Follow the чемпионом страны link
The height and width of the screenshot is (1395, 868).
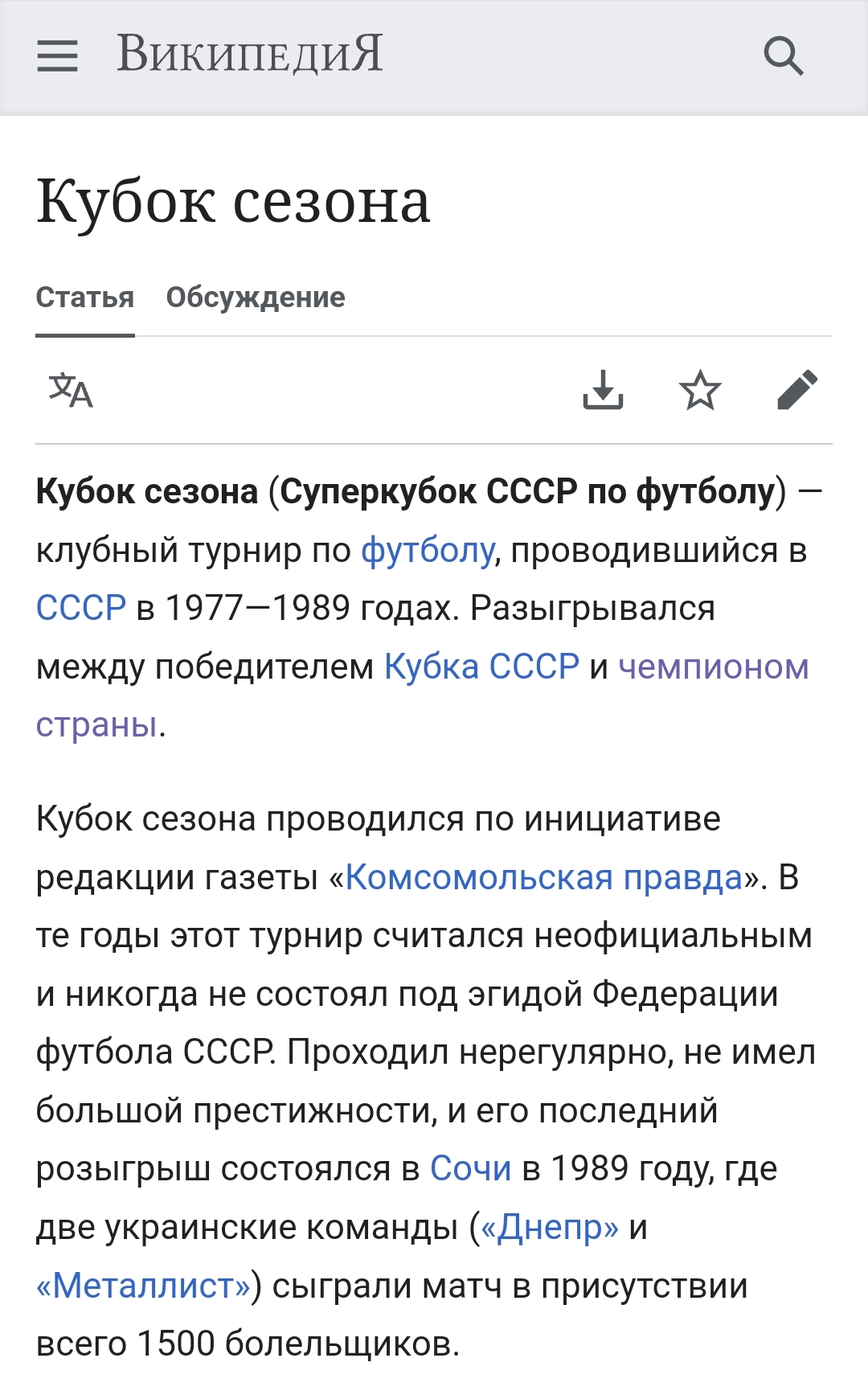click(713, 667)
